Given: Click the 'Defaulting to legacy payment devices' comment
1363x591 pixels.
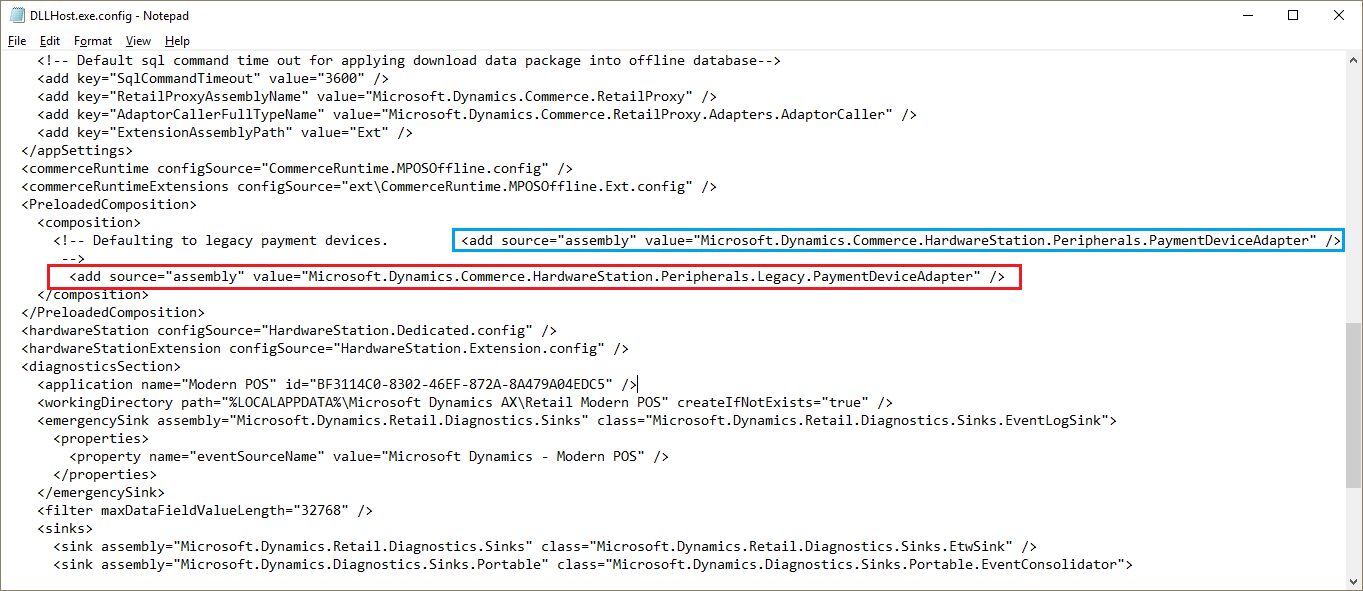Looking at the screenshot, I should [x=220, y=240].
